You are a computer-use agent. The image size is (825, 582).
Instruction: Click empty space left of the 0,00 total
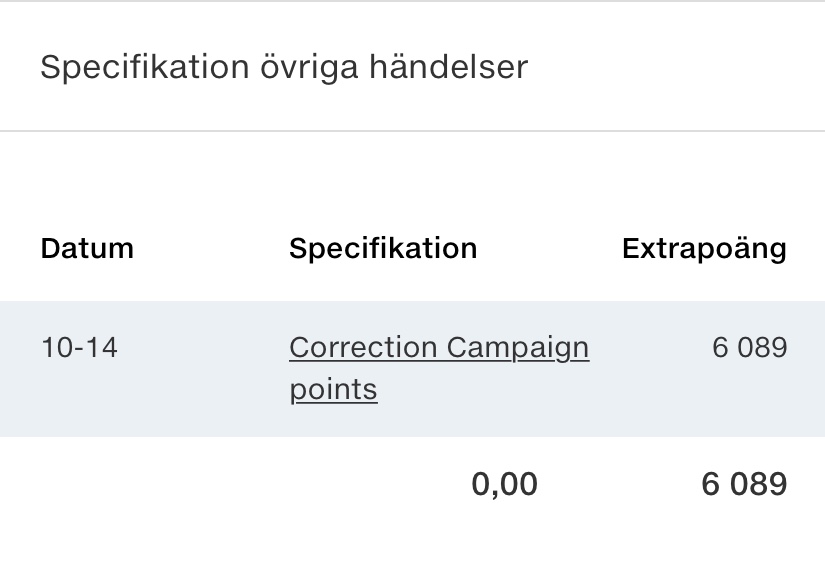click(200, 485)
